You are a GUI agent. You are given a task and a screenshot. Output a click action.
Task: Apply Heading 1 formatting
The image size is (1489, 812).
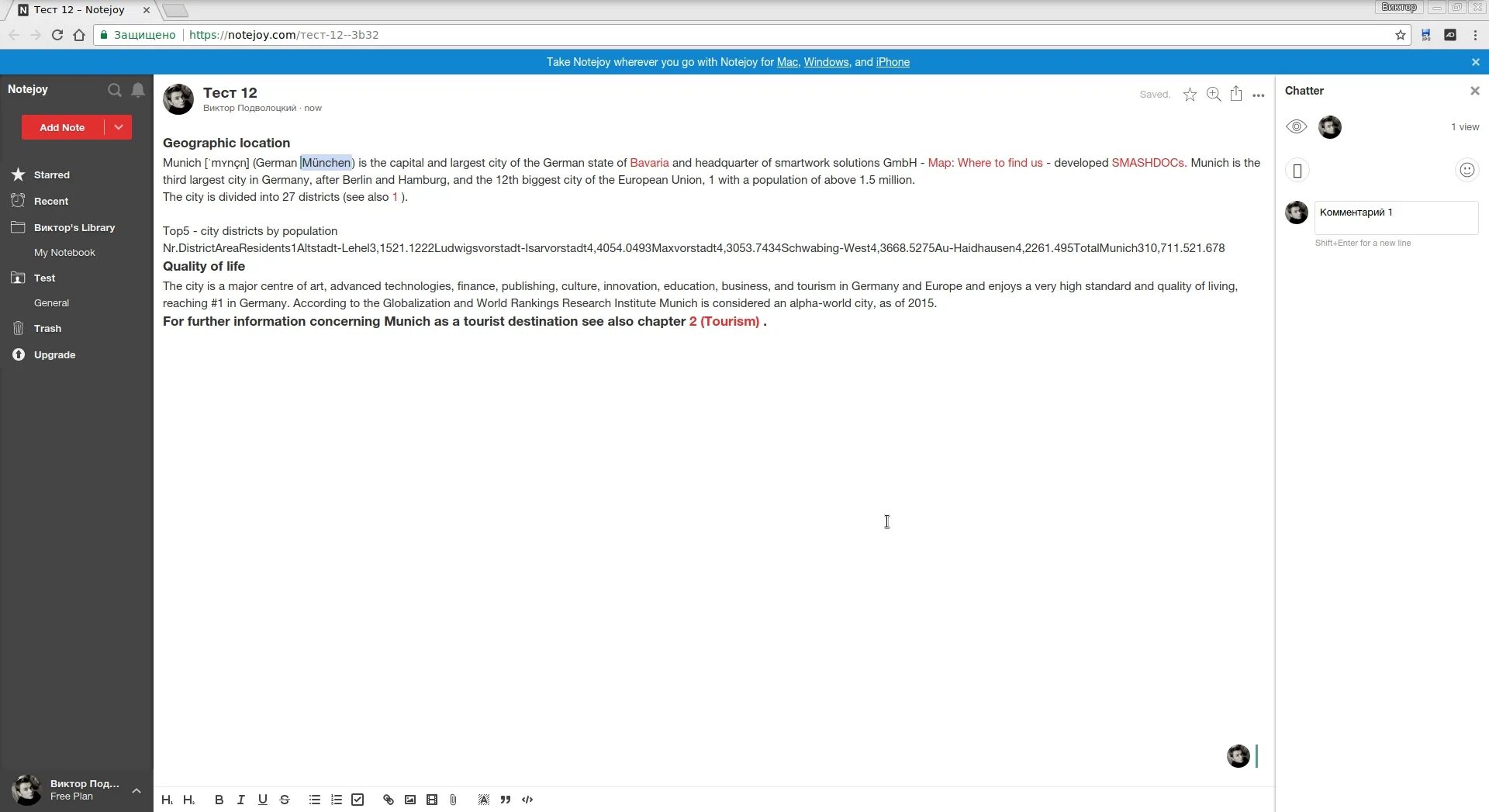[x=167, y=800]
